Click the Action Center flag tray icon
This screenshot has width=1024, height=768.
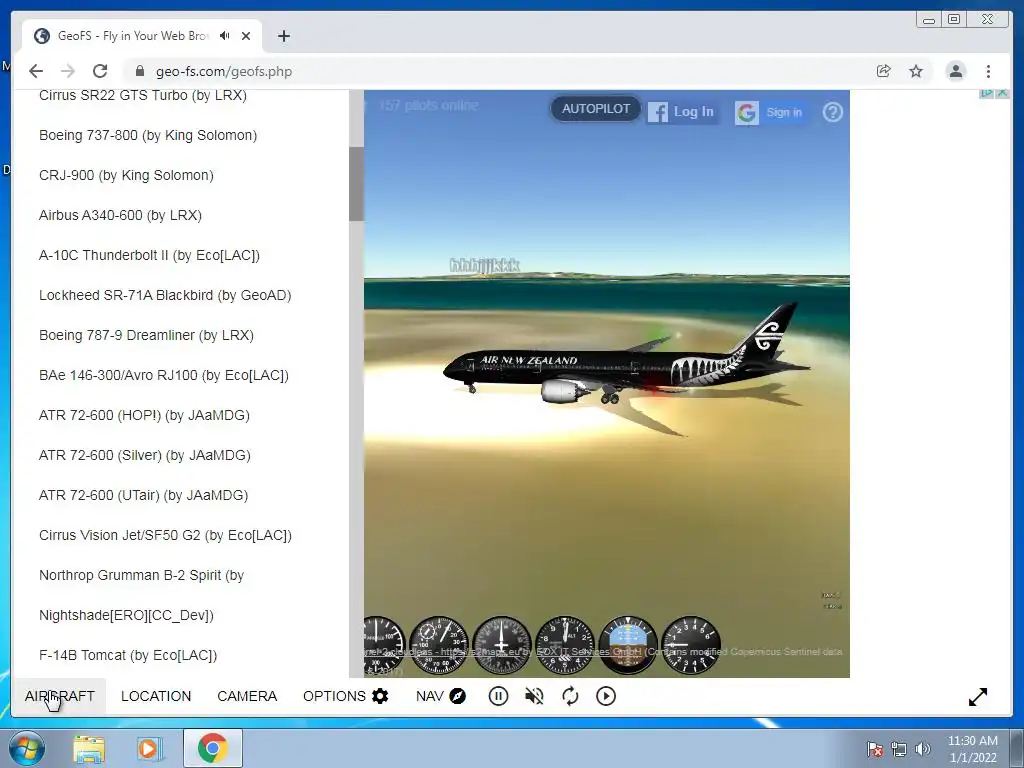[x=874, y=749]
